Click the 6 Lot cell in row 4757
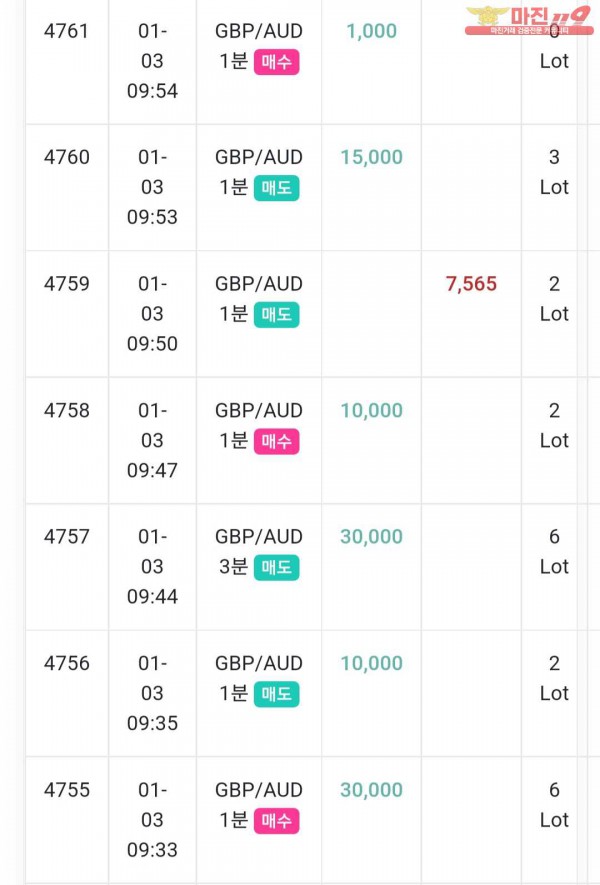 tap(554, 551)
